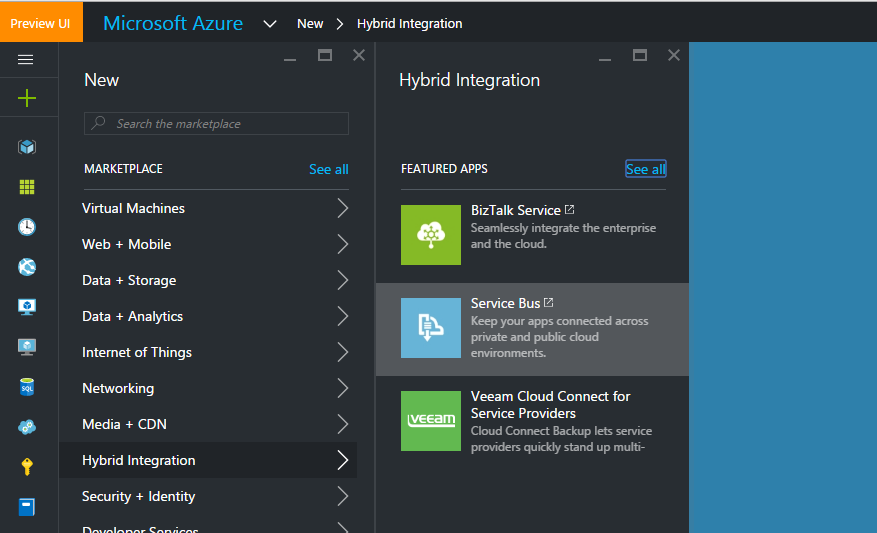Expand Internet of Things chevron arrow

(x=343, y=352)
